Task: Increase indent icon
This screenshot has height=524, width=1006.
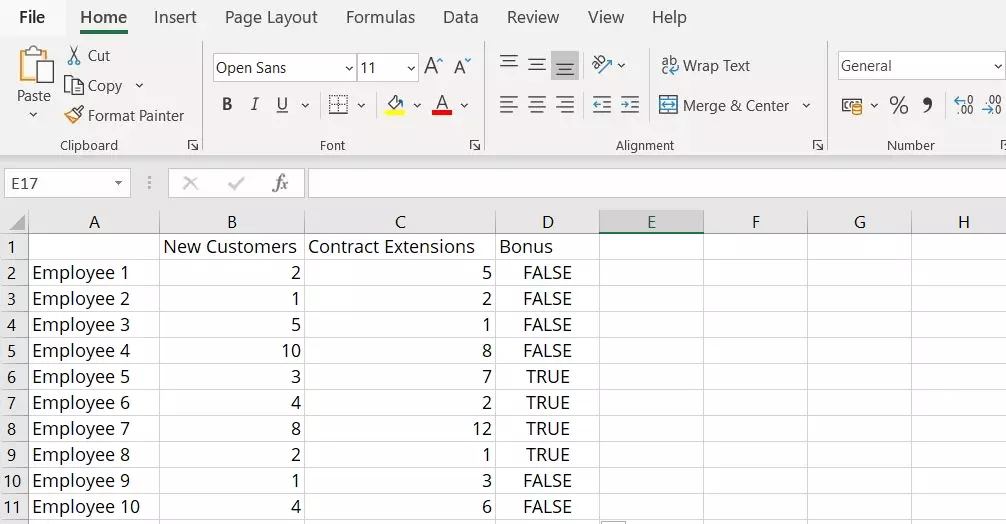Action: (x=630, y=105)
